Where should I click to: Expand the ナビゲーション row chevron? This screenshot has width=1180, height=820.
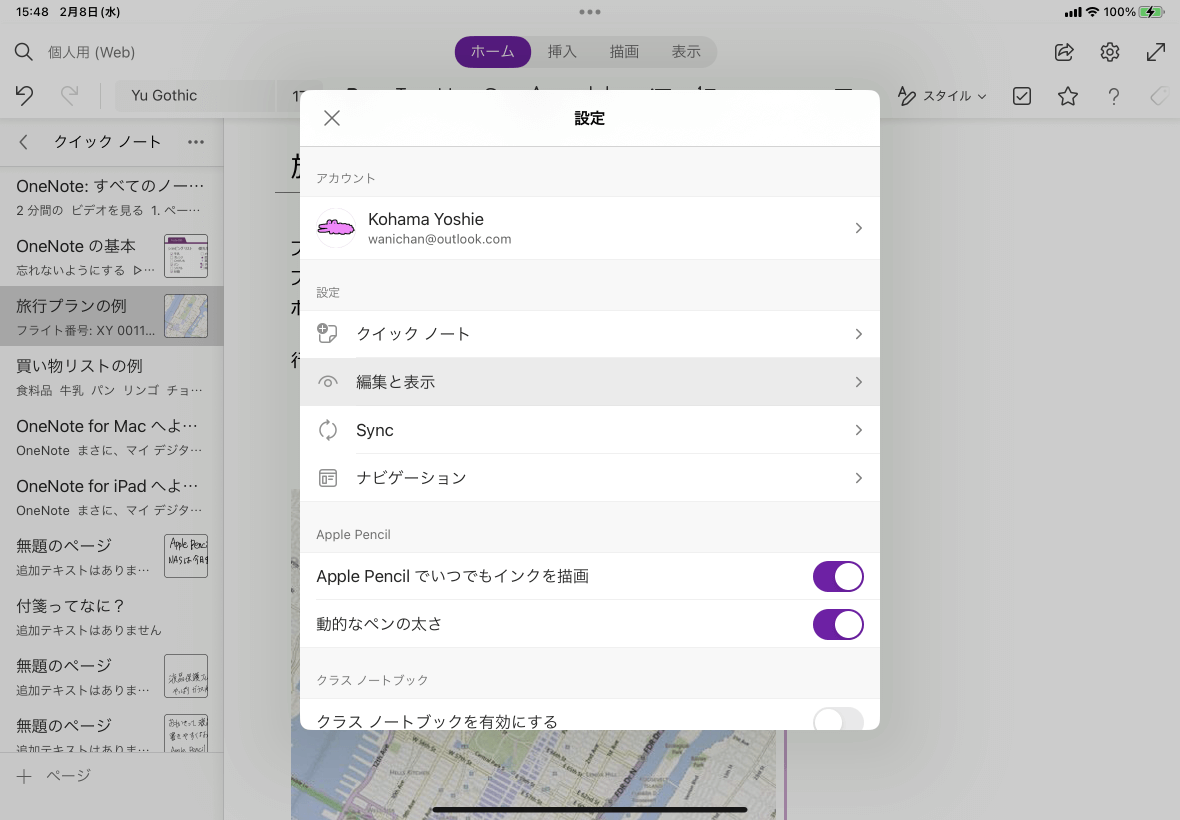pos(859,478)
